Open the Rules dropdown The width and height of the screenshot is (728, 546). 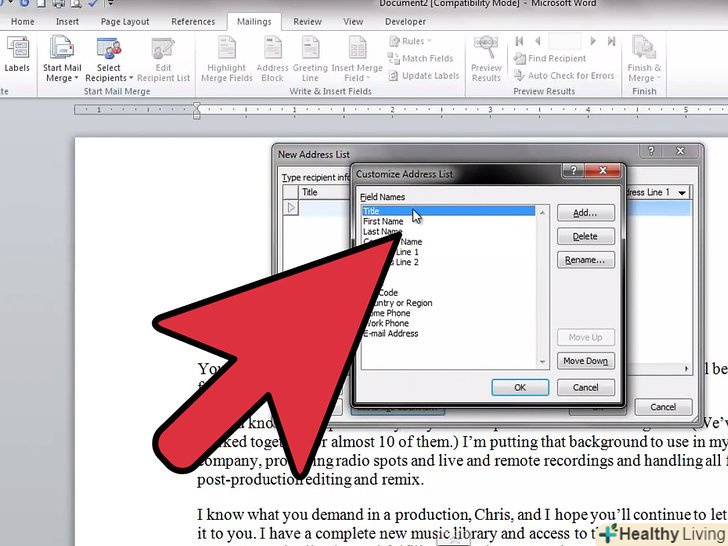(x=410, y=41)
